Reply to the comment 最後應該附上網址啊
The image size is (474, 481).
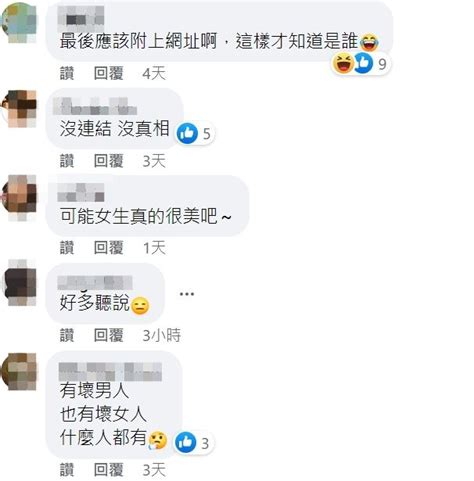click(109, 73)
